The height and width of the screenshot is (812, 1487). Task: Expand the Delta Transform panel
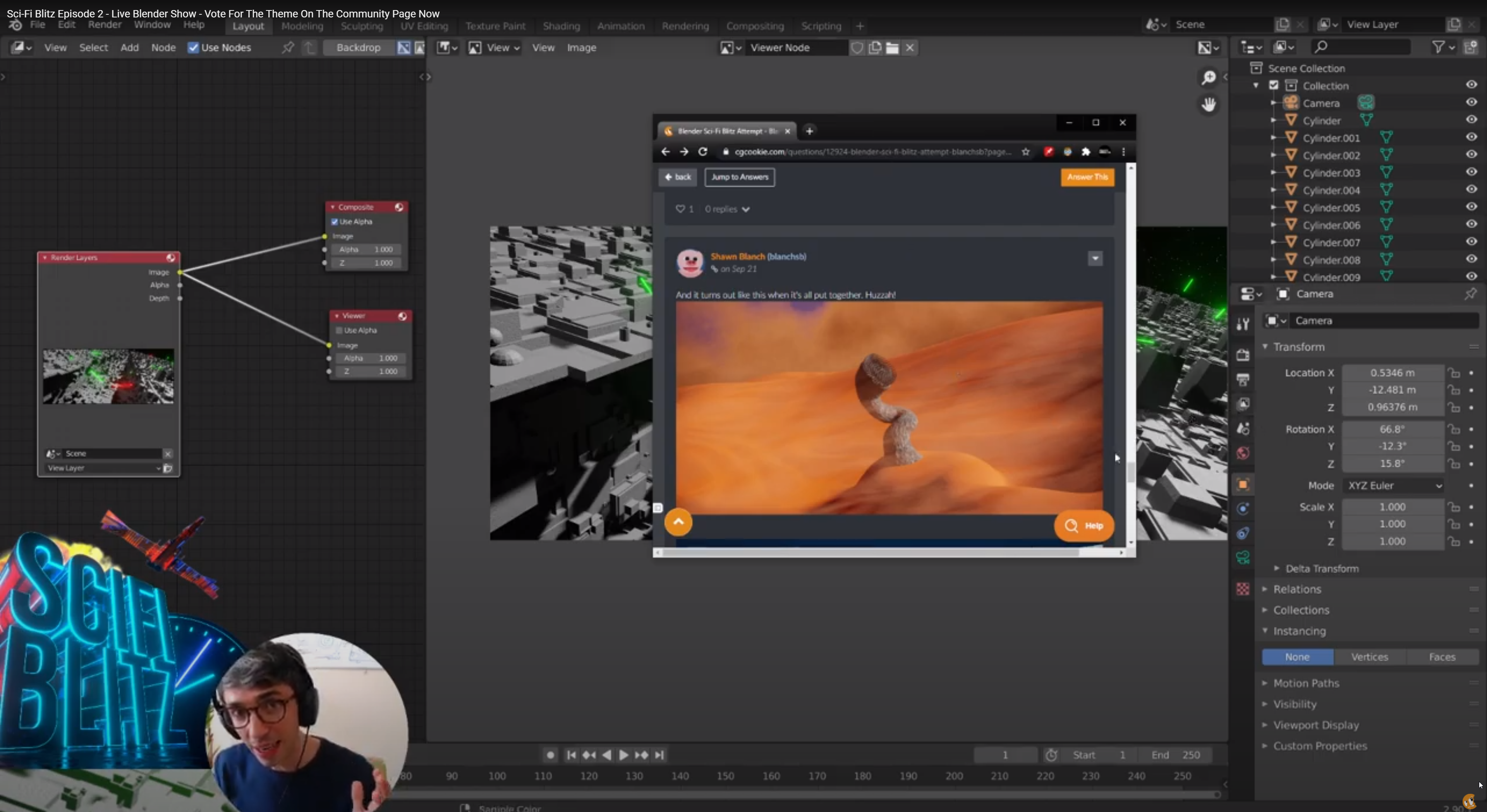click(x=1321, y=568)
